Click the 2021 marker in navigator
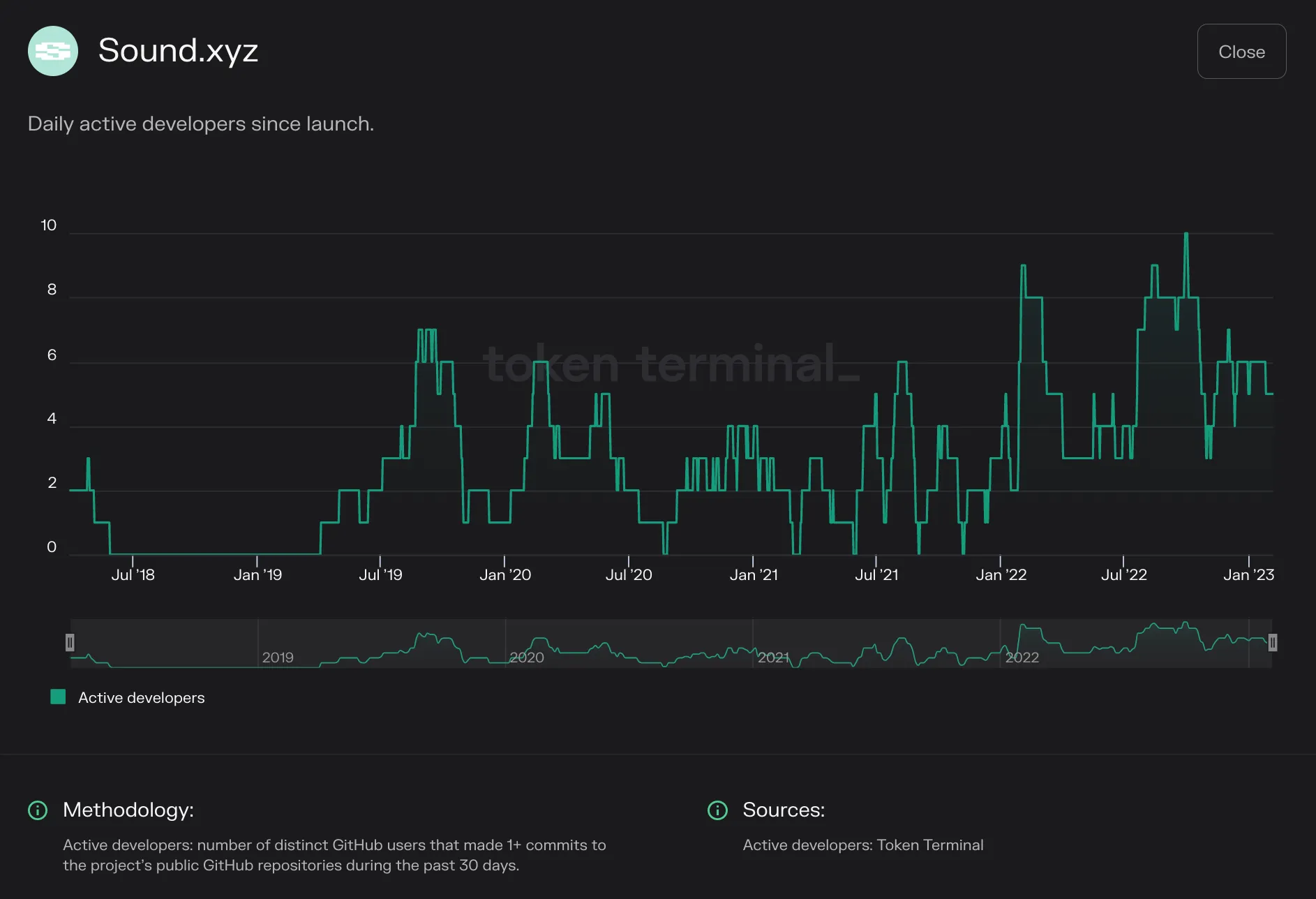 773,657
